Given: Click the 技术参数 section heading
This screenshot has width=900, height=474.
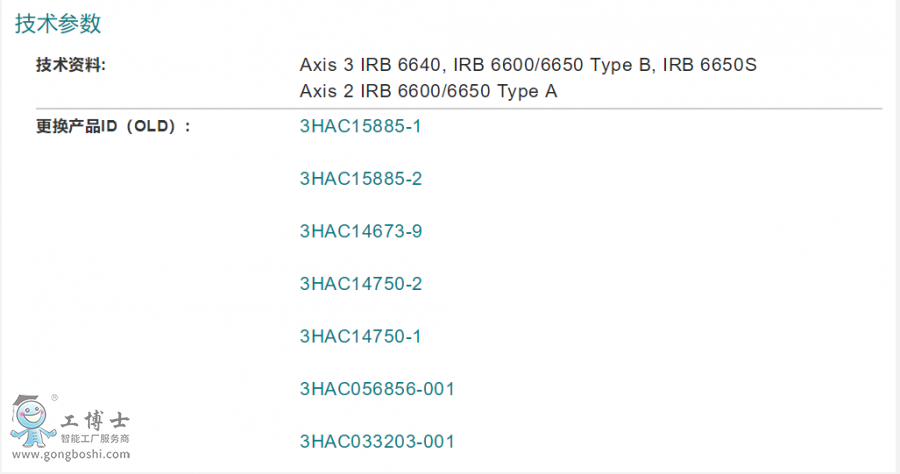Looking at the screenshot, I should coord(58,24).
